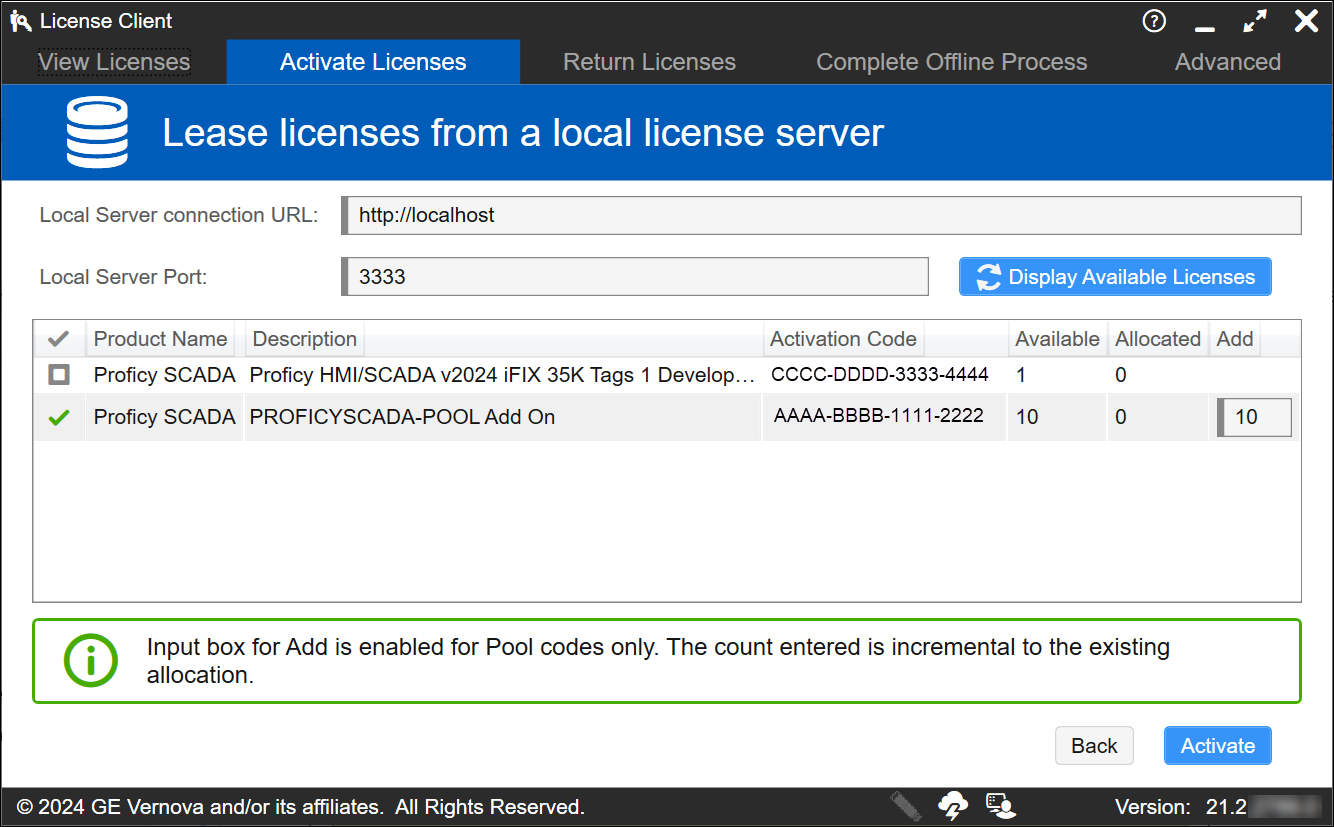Toggle the select-all checkmark column header

[x=59, y=339]
